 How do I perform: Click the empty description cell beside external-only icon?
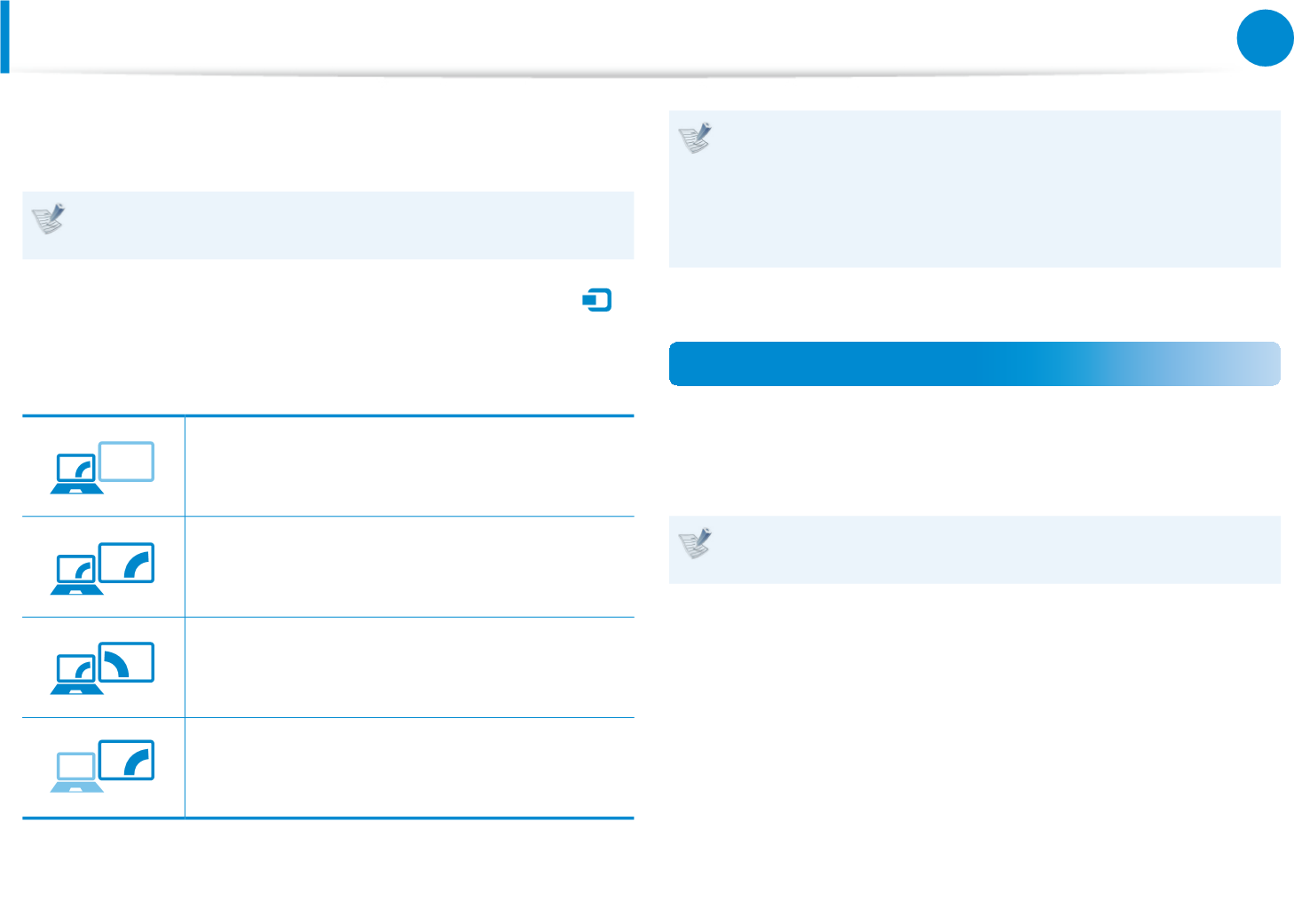(x=409, y=768)
